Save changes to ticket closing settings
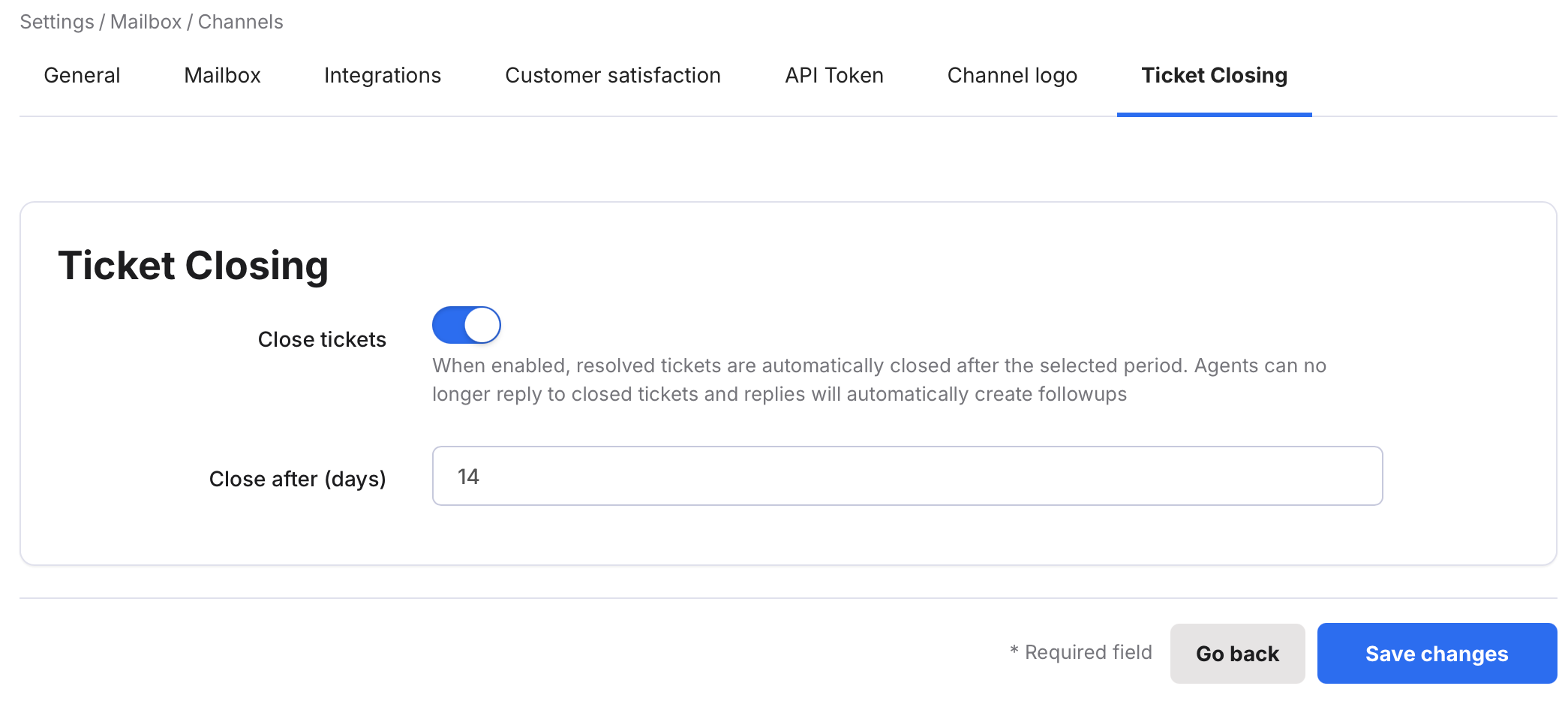Image resolution: width=1568 pixels, height=725 pixels. pos(1437,654)
